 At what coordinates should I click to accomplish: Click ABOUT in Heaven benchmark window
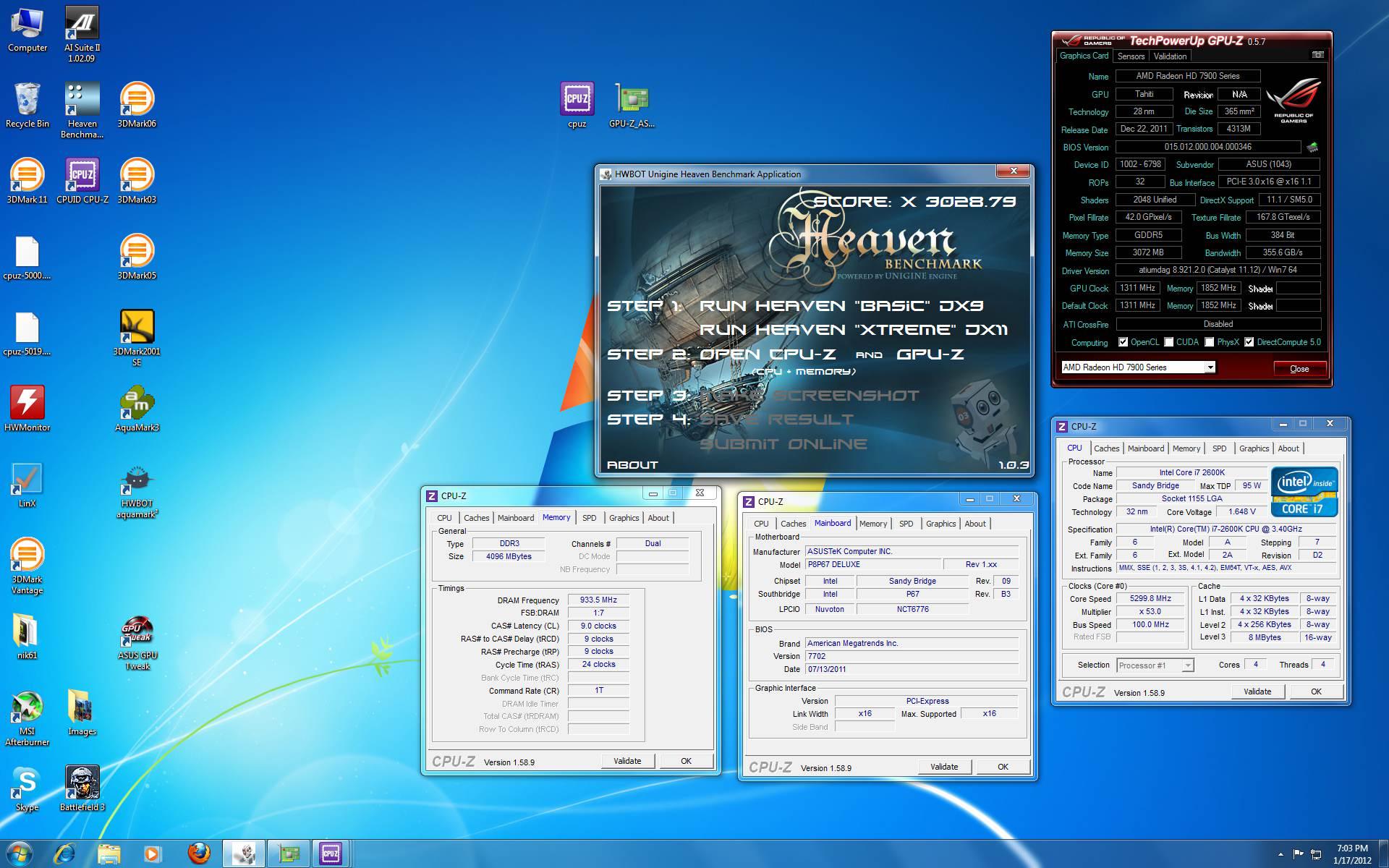click(632, 465)
